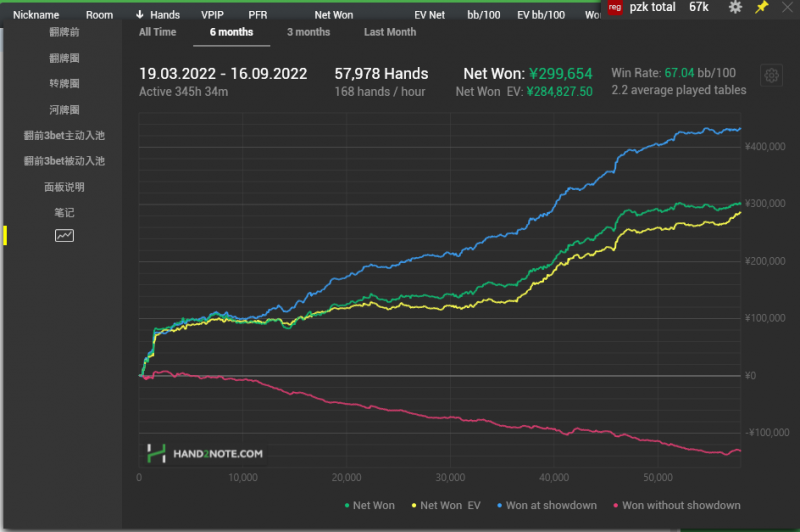Screen dimensions: 800x532
Task: Sort by the VPIP column header
Action: point(212,15)
